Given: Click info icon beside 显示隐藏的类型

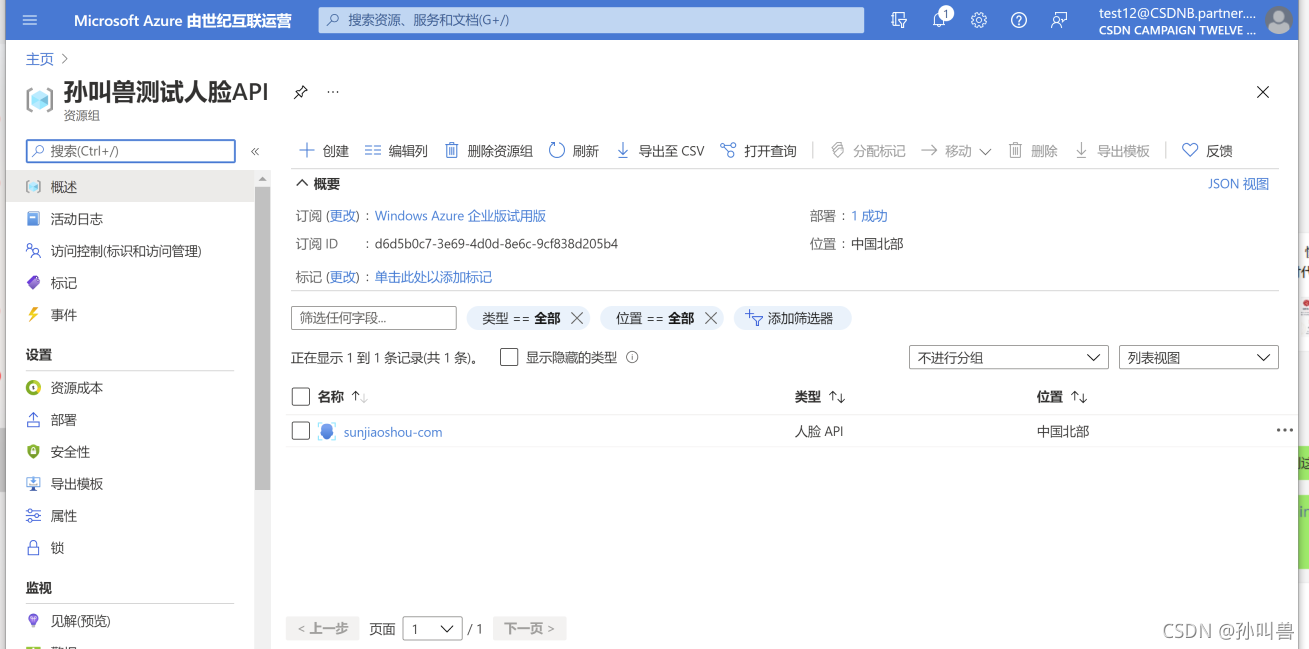Looking at the screenshot, I should click(x=632, y=357).
